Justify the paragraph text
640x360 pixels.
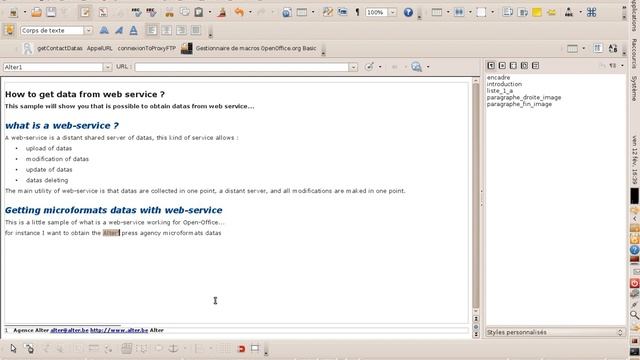coord(196,30)
